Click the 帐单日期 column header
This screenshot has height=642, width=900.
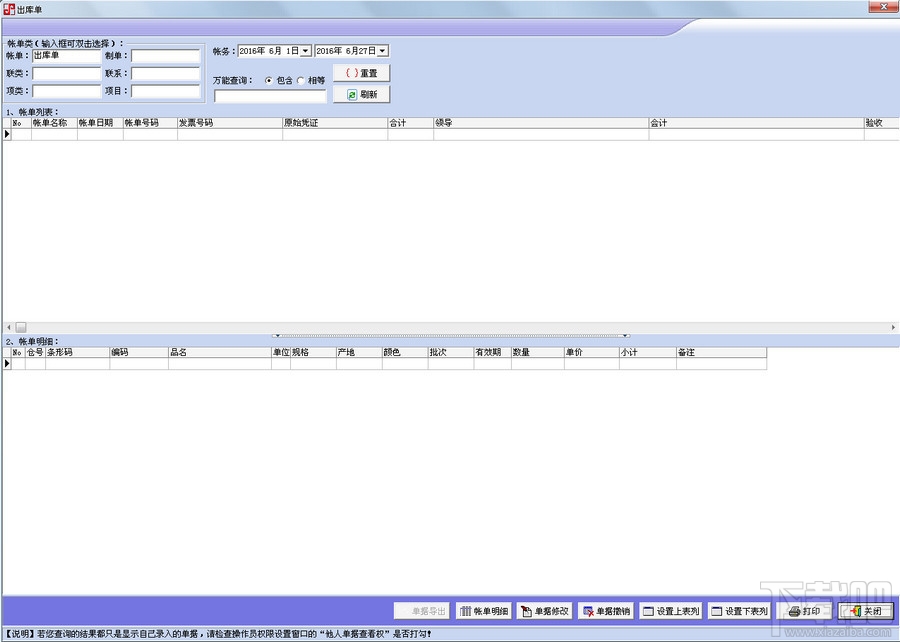click(100, 123)
